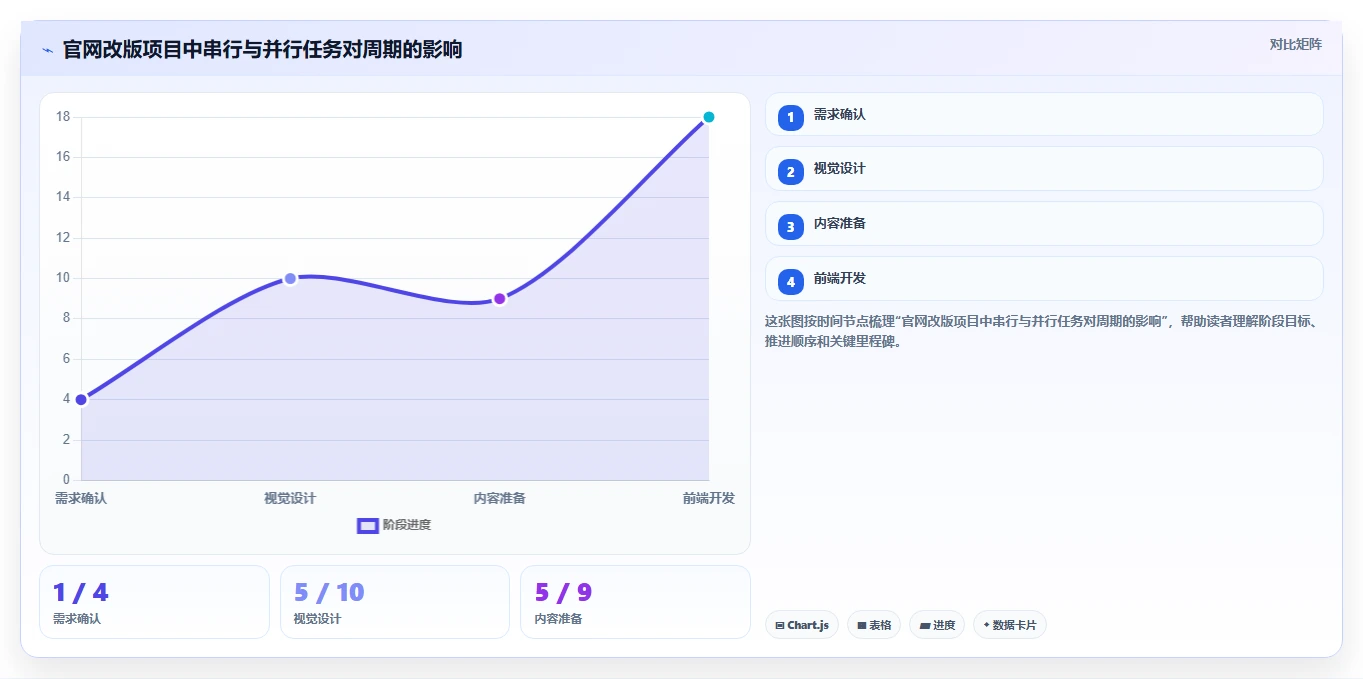The image size is (1363, 679).
Task: Open the 5 / 10 视觉设计 data card
Action: tap(395, 602)
